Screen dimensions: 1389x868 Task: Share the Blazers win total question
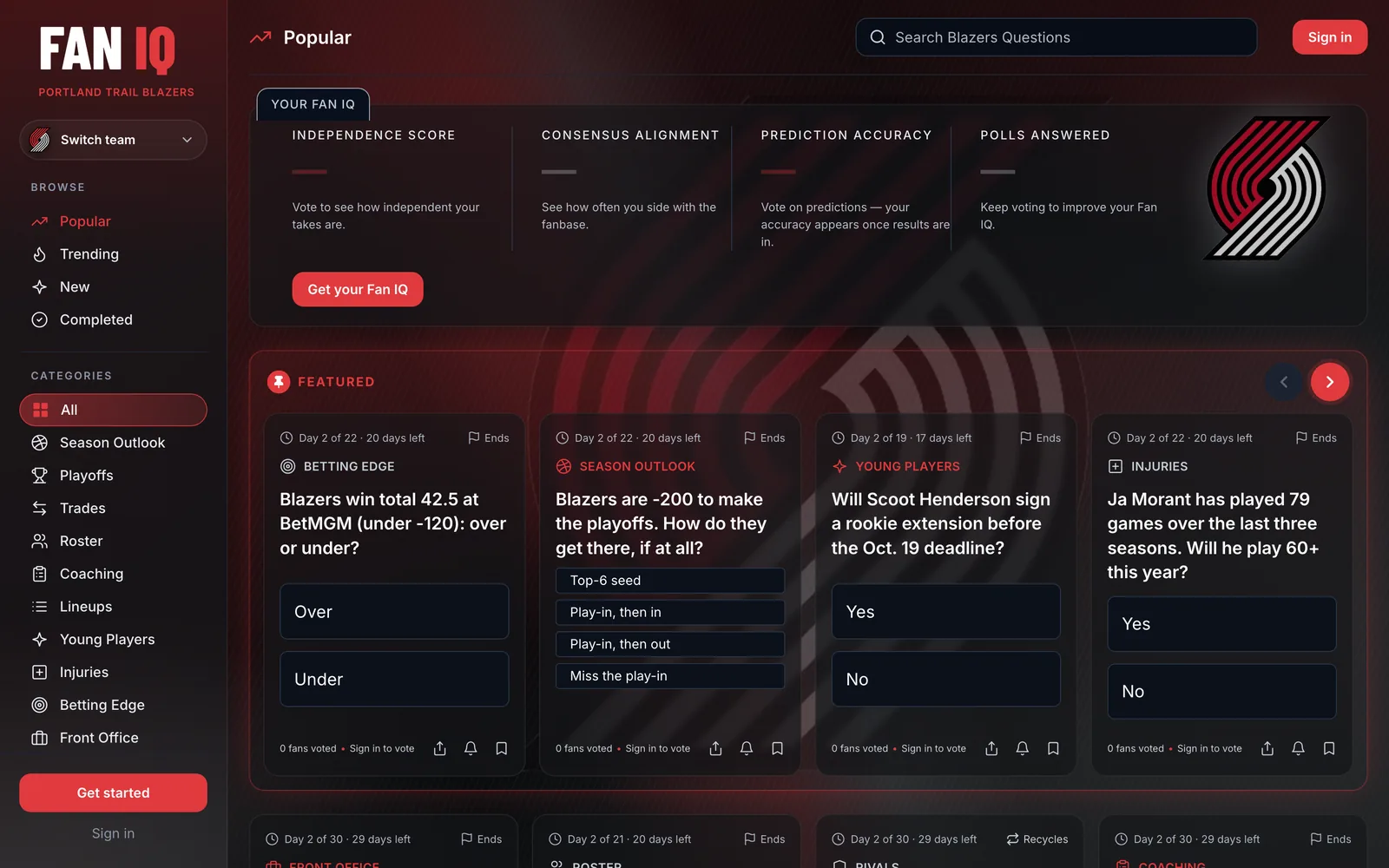pos(440,748)
